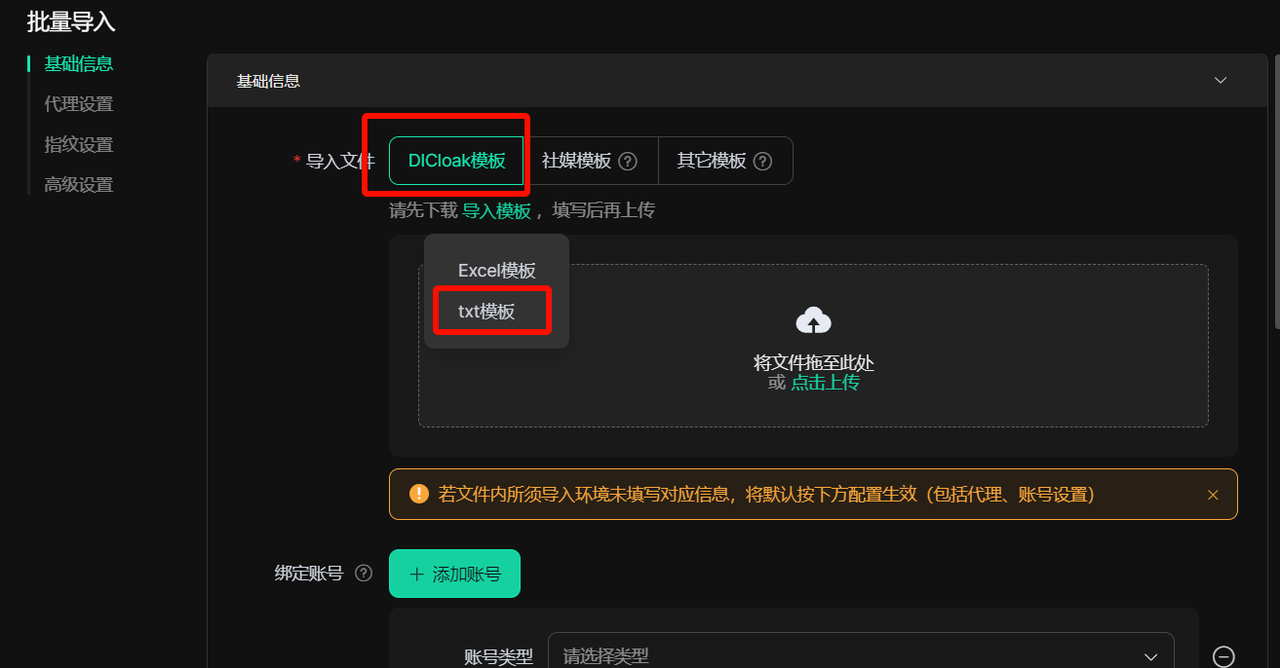Open help icon next to 其它模板
The image size is (1280, 668).
point(763,161)
